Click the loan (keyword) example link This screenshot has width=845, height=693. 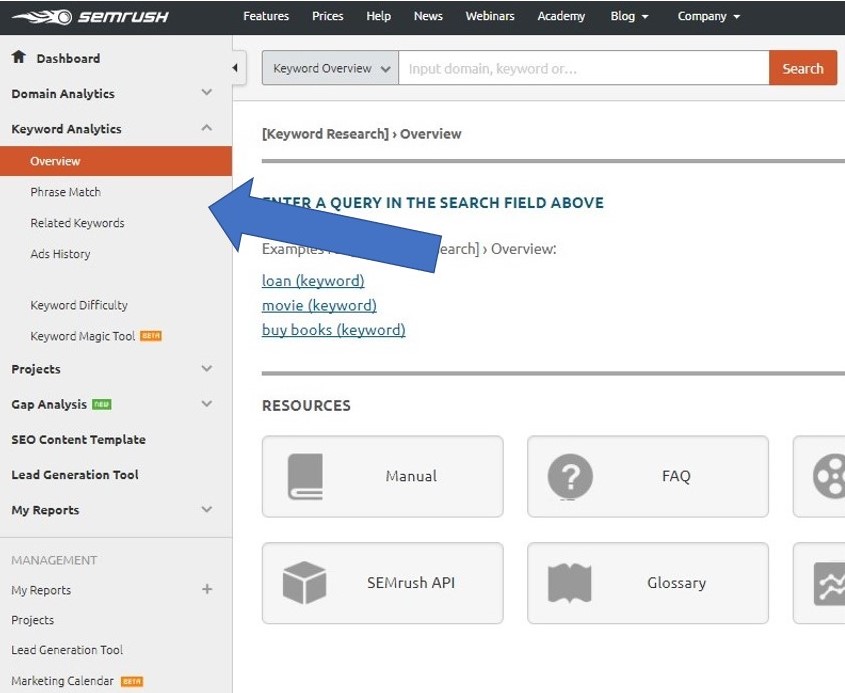[x=313, y=281]
